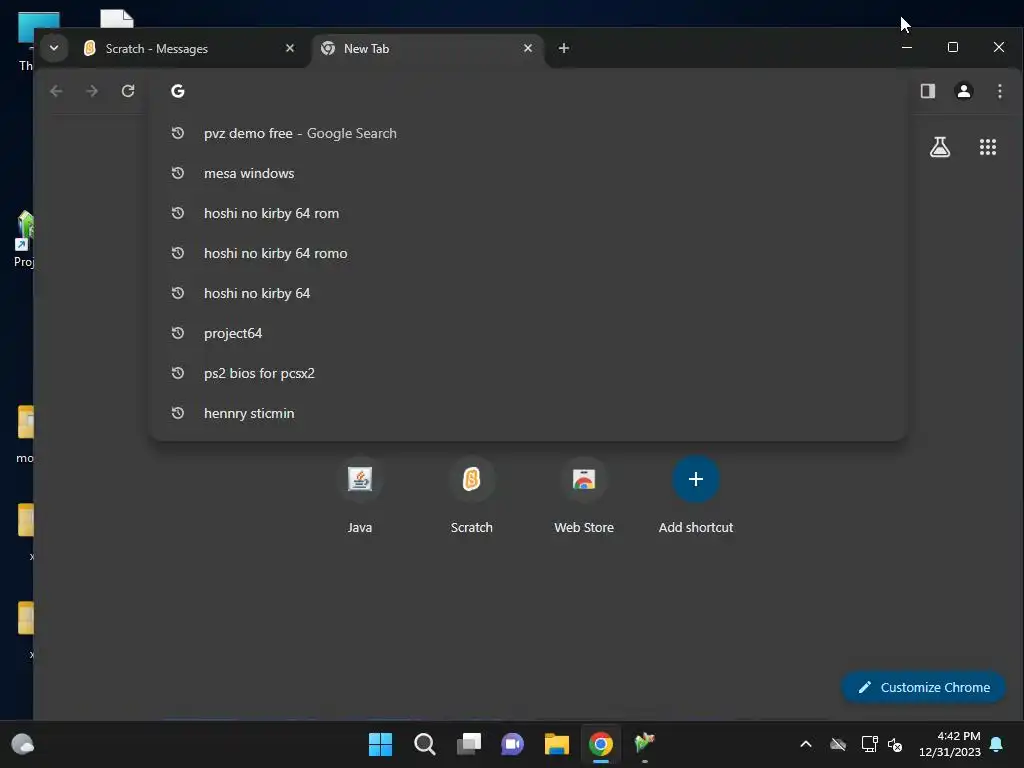Close the Scratch - Messages tab
The image size is (1024, 768).
pos(290,48)
